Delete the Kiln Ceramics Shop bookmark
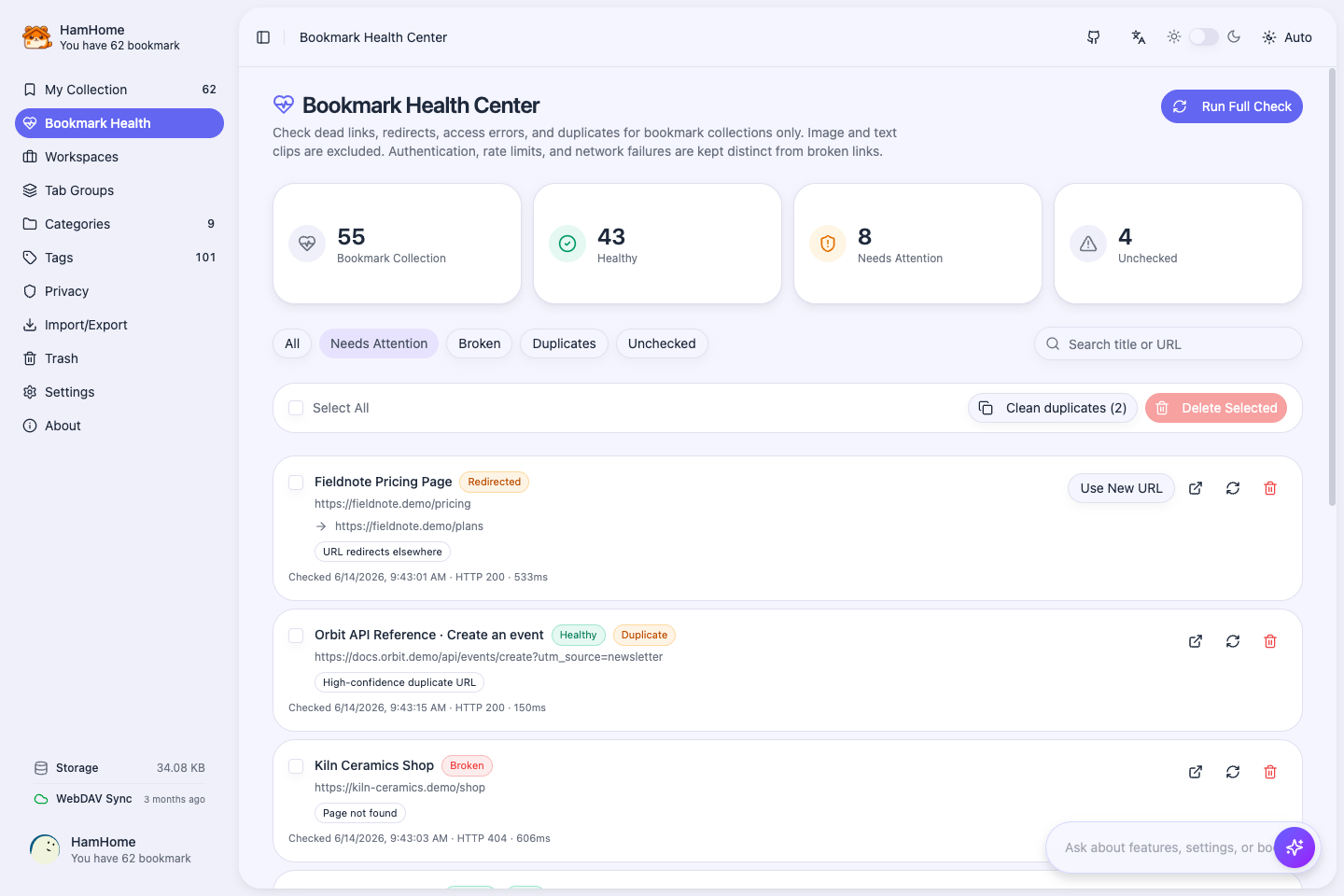Screen dimensions: 1344x896 coord(1270,772)
